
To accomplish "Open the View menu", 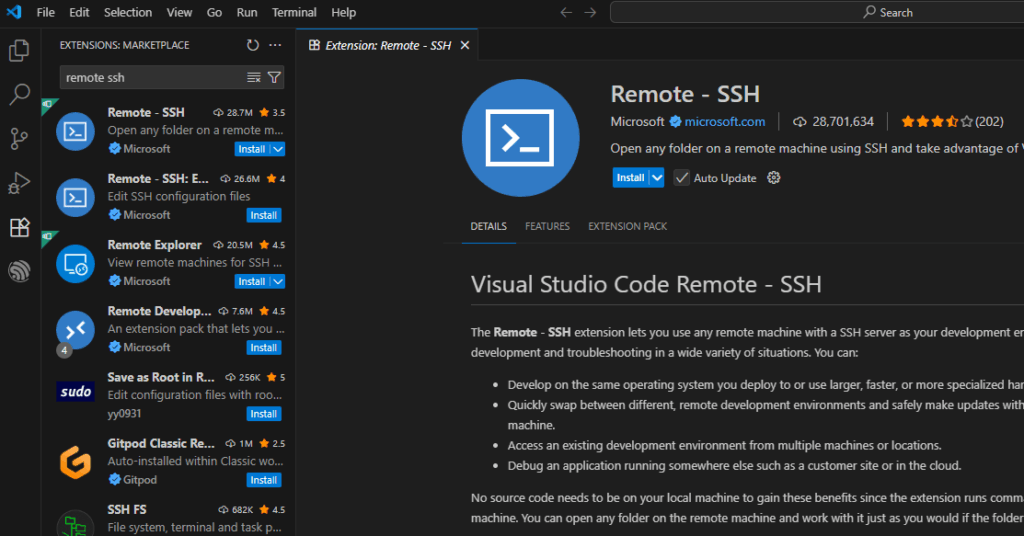I will (x=179, y=12).
